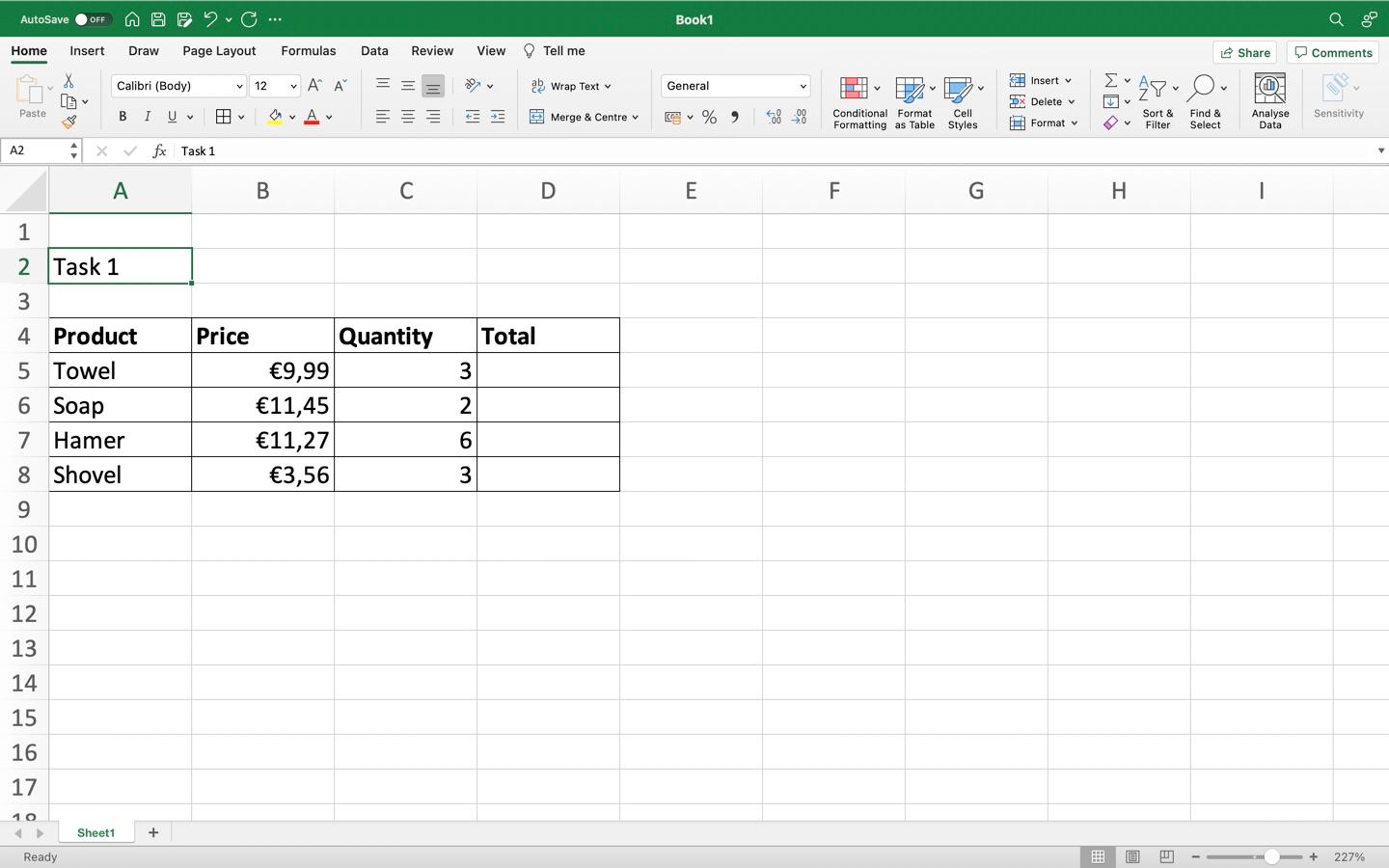Open the Data tab

click(374, 51)
